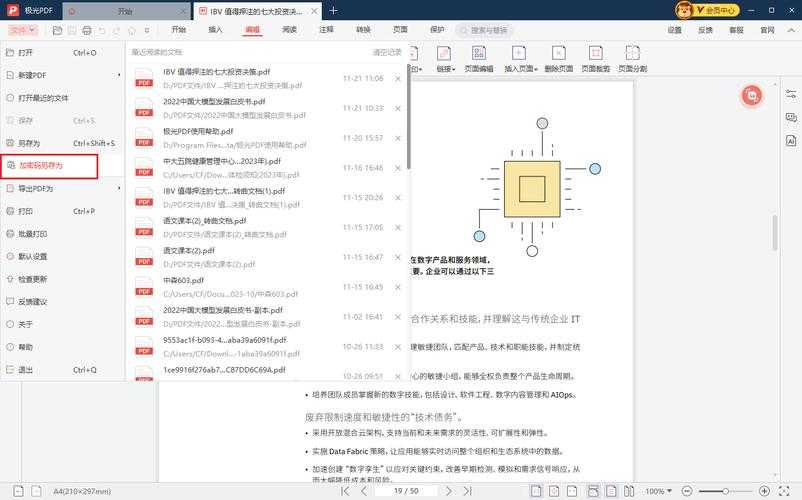This screenshot has height=500, width=802.
Task: Open recent file 语文课本(2).pdf
Action: pos(266,257)
